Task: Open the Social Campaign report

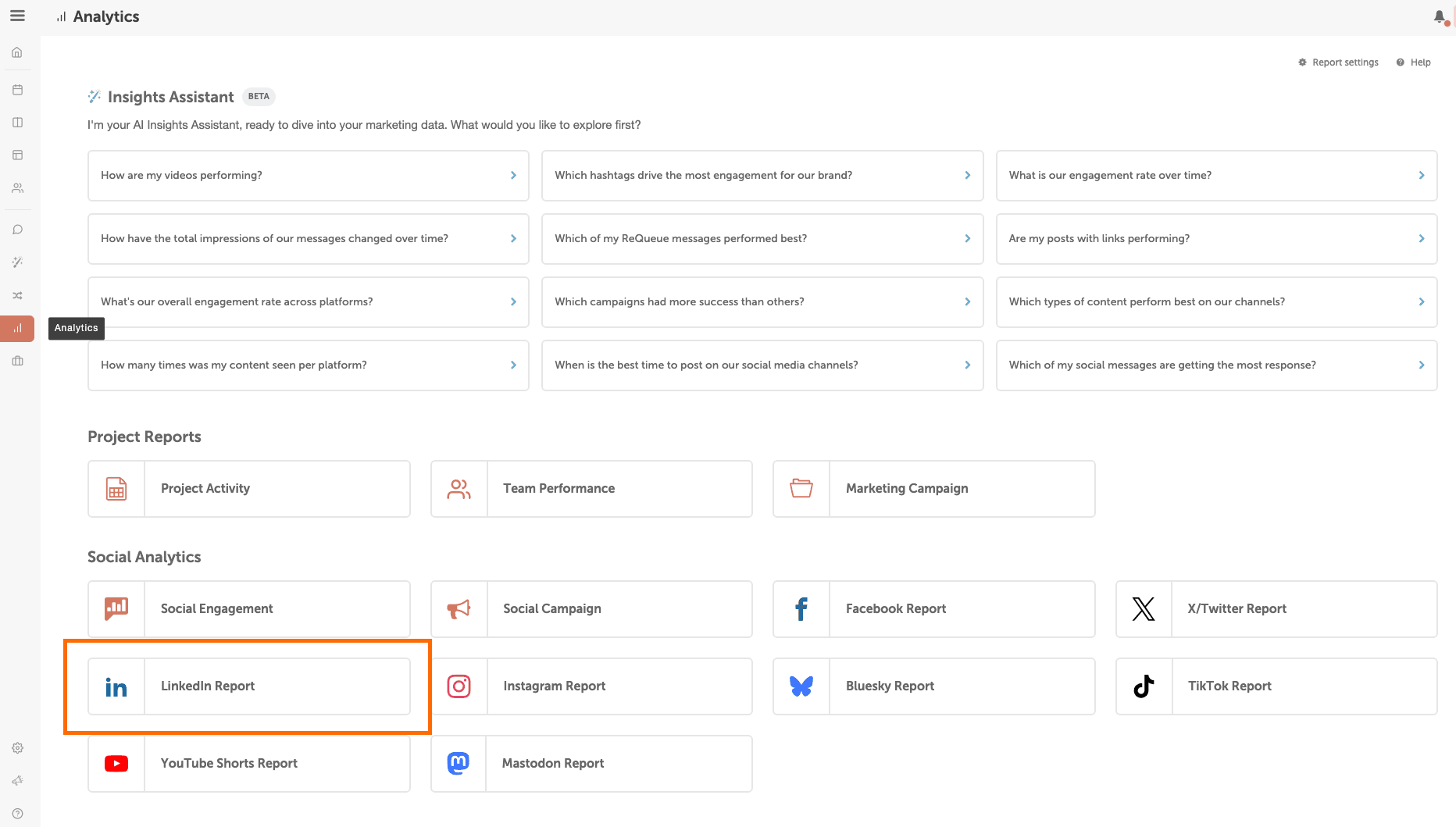Action: pyautogui.click(x=591, y=609)
